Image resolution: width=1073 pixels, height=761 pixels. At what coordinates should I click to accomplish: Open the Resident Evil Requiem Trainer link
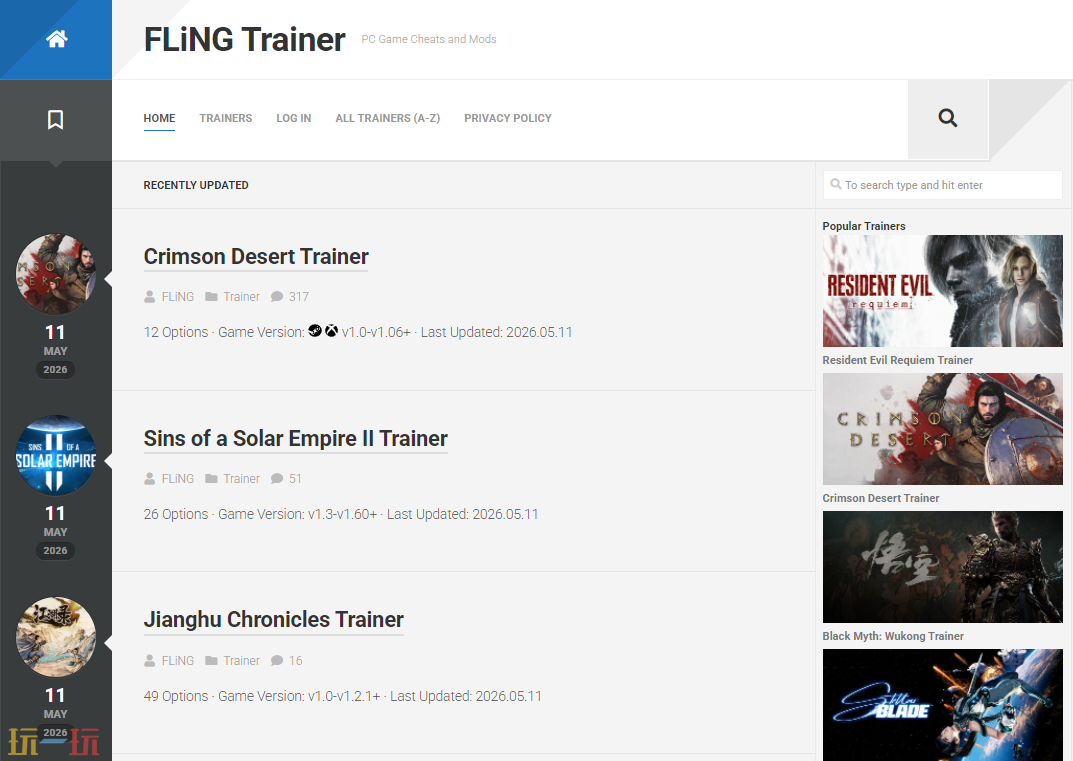(x=897, y=360)
